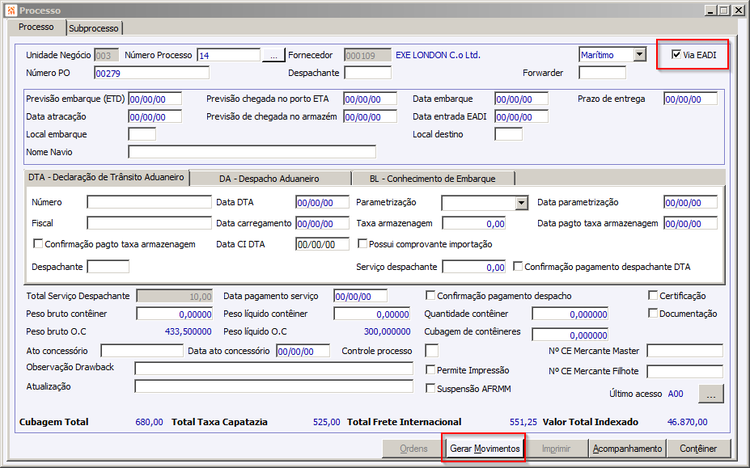The width and height of the screenshot is (750, 468).
Task: Click the Previsão chegada no porto ETA field
Action: point(370,99)
